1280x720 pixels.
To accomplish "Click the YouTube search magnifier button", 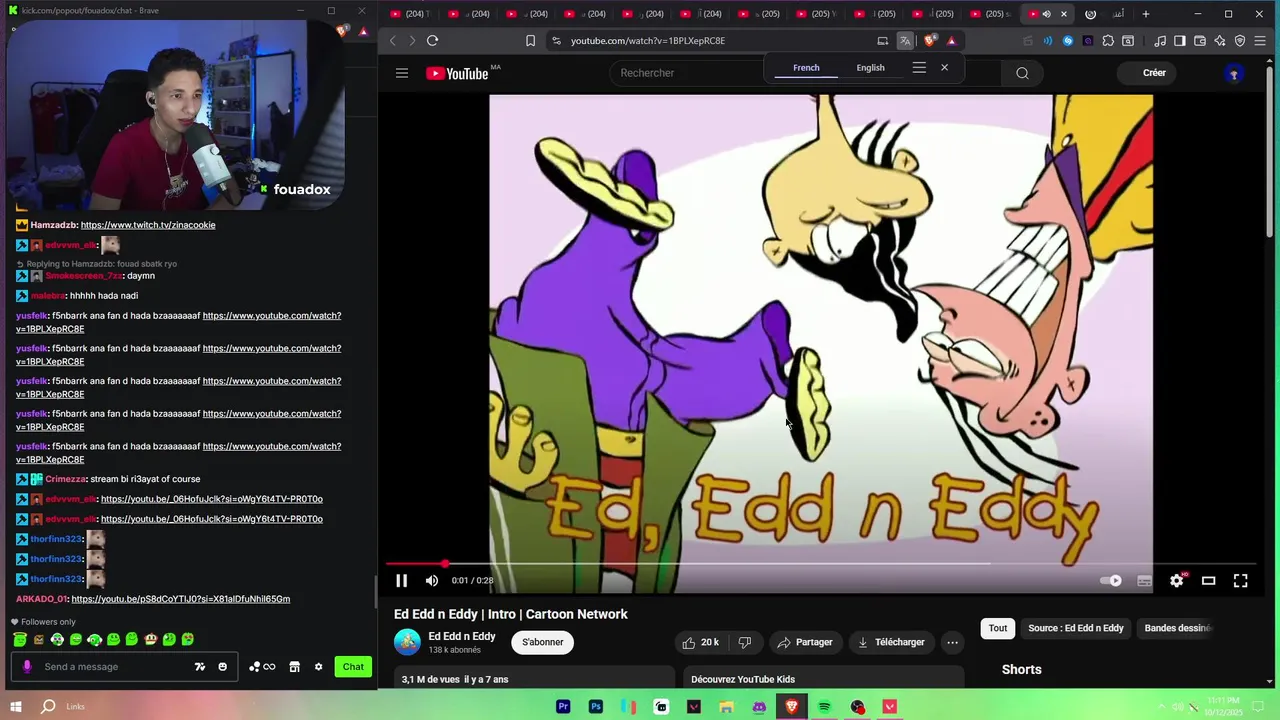I will pyautogui.click(x=1022, y=73).
